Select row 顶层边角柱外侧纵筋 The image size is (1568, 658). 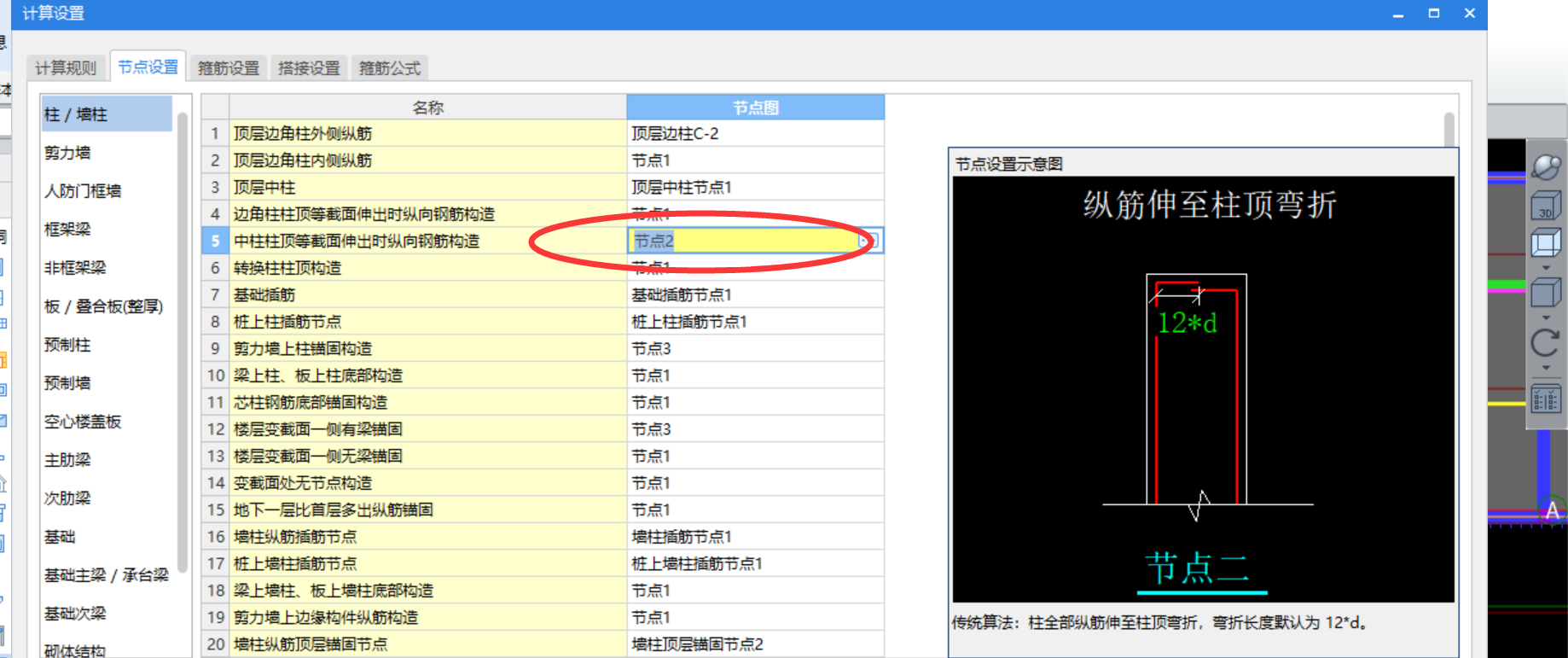click(x=428, y=133)
